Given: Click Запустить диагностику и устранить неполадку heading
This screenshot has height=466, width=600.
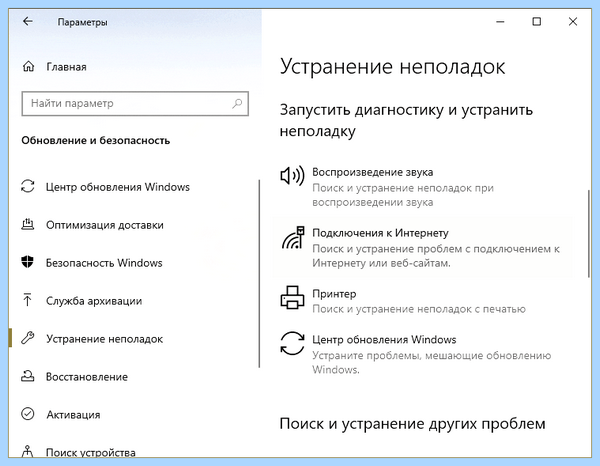Looking at the screenshot, I should [406, 120].
